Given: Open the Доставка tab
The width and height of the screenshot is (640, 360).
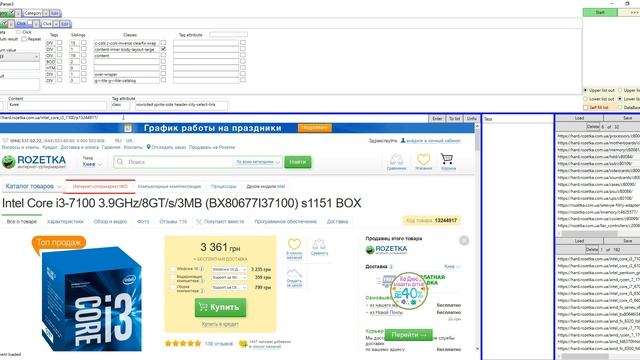Looking at the screenshot, I should pyautogui.click(x=337, y=221).
